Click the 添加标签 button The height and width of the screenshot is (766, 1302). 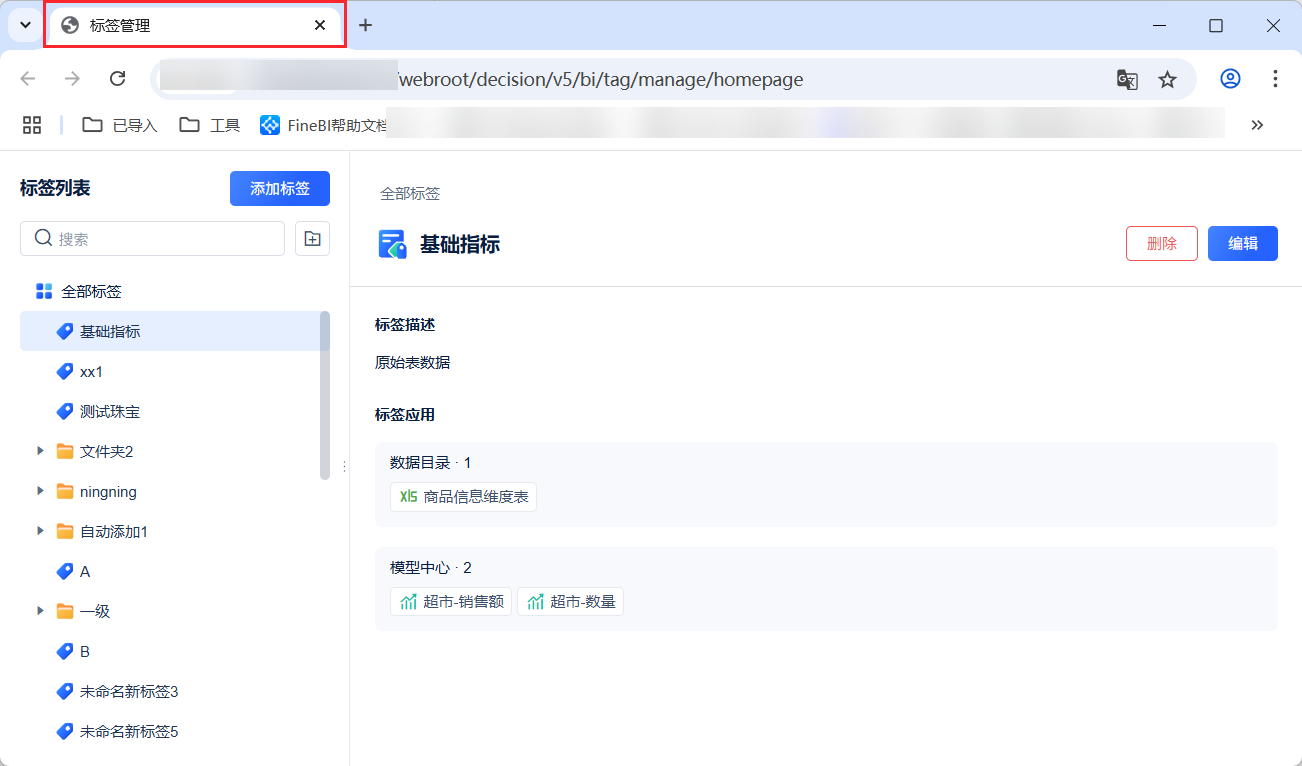[x=280, y=188]
